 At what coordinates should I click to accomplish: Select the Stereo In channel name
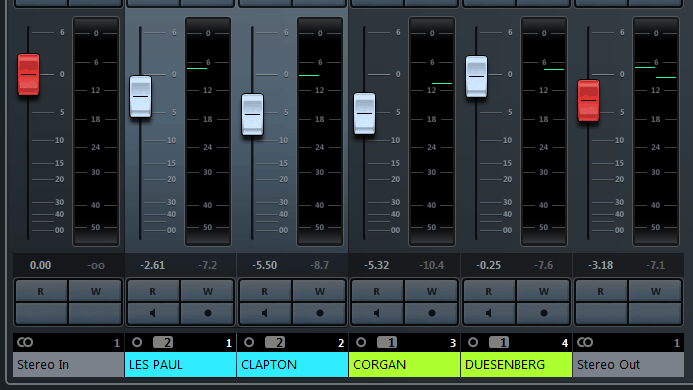point(69,364)
